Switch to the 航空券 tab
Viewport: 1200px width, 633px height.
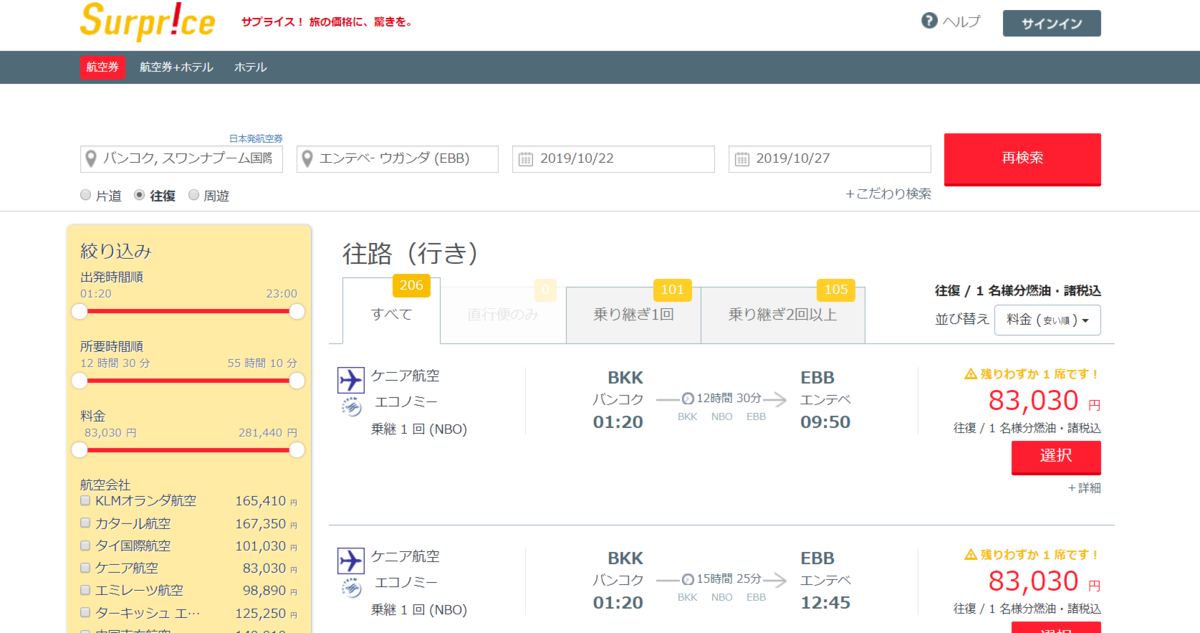(x=102, y=67)
